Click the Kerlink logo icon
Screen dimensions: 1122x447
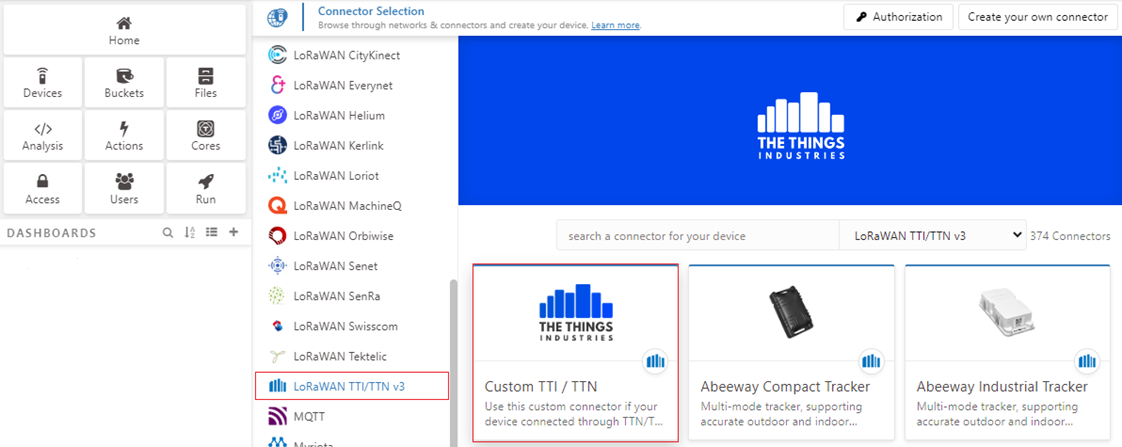coord(277,145)
